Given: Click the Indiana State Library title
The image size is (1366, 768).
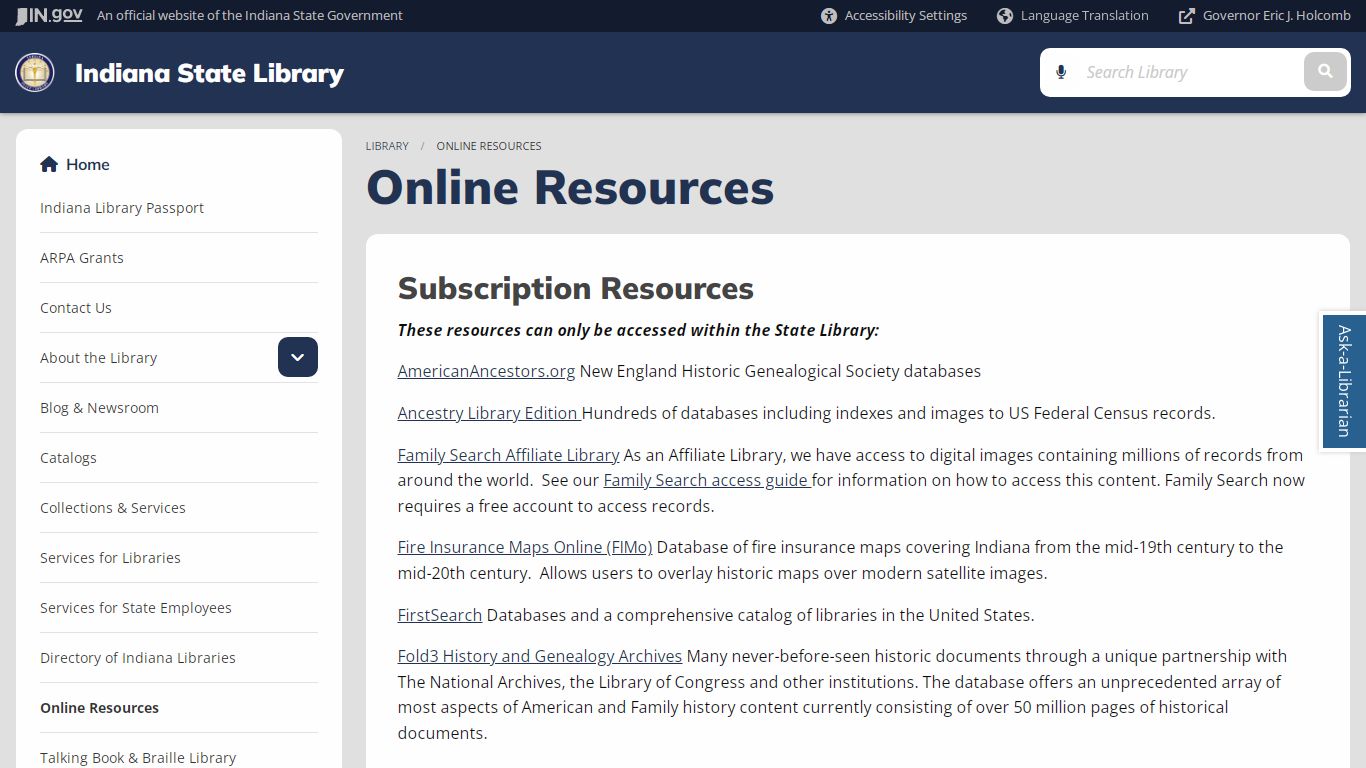Looking at the screenshot, I should coord(209,73).
